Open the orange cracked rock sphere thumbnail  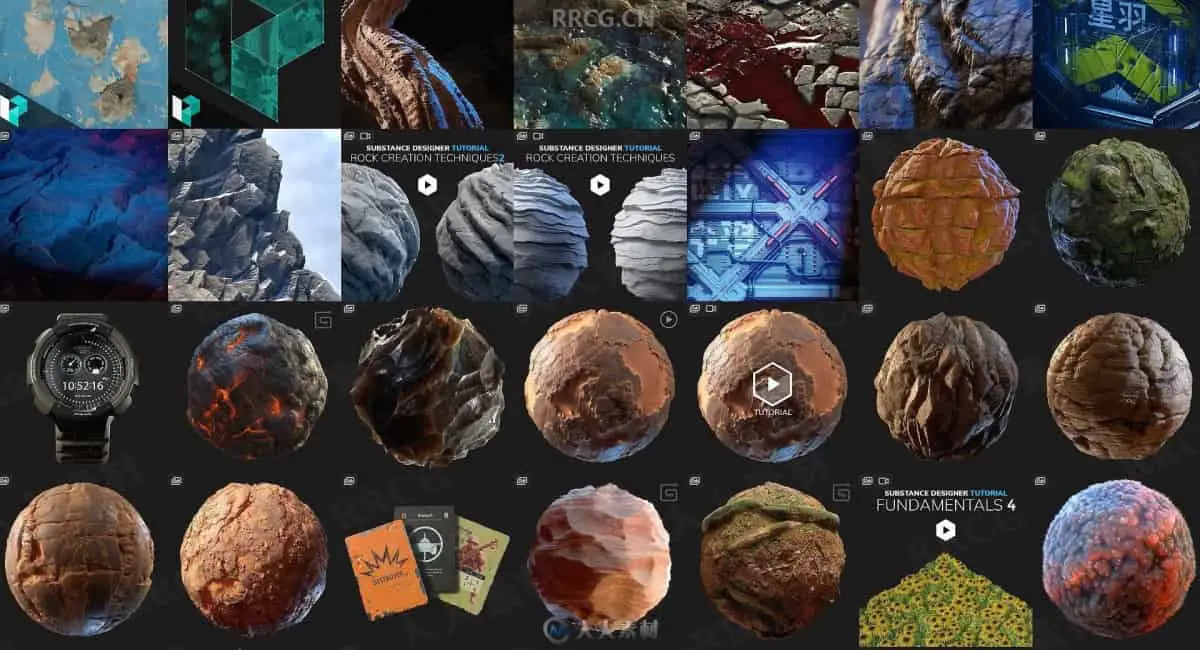(x=945, y=215)
